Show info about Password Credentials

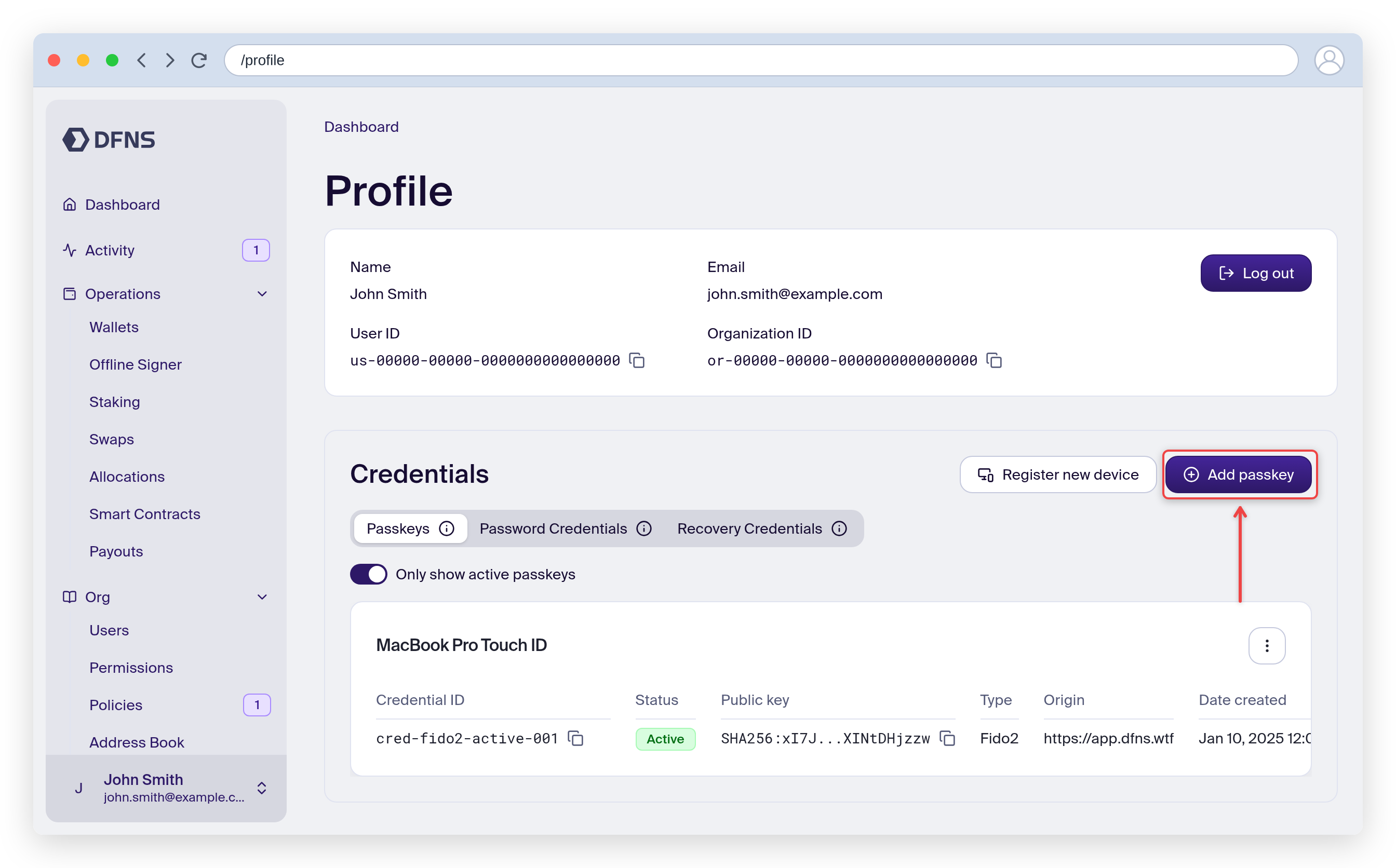click(644, 528)
